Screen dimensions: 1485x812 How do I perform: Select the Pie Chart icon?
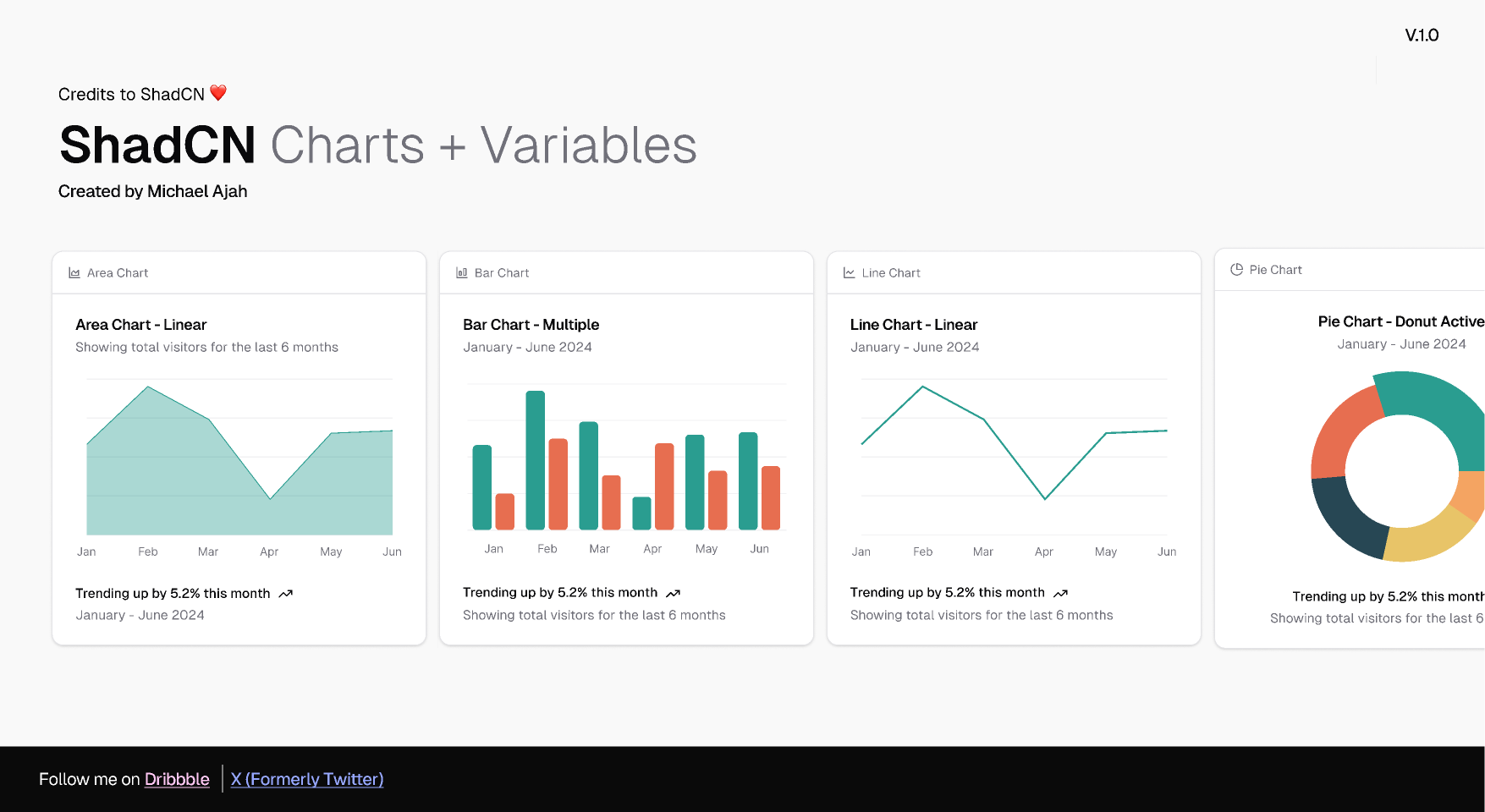(1235, 269)
